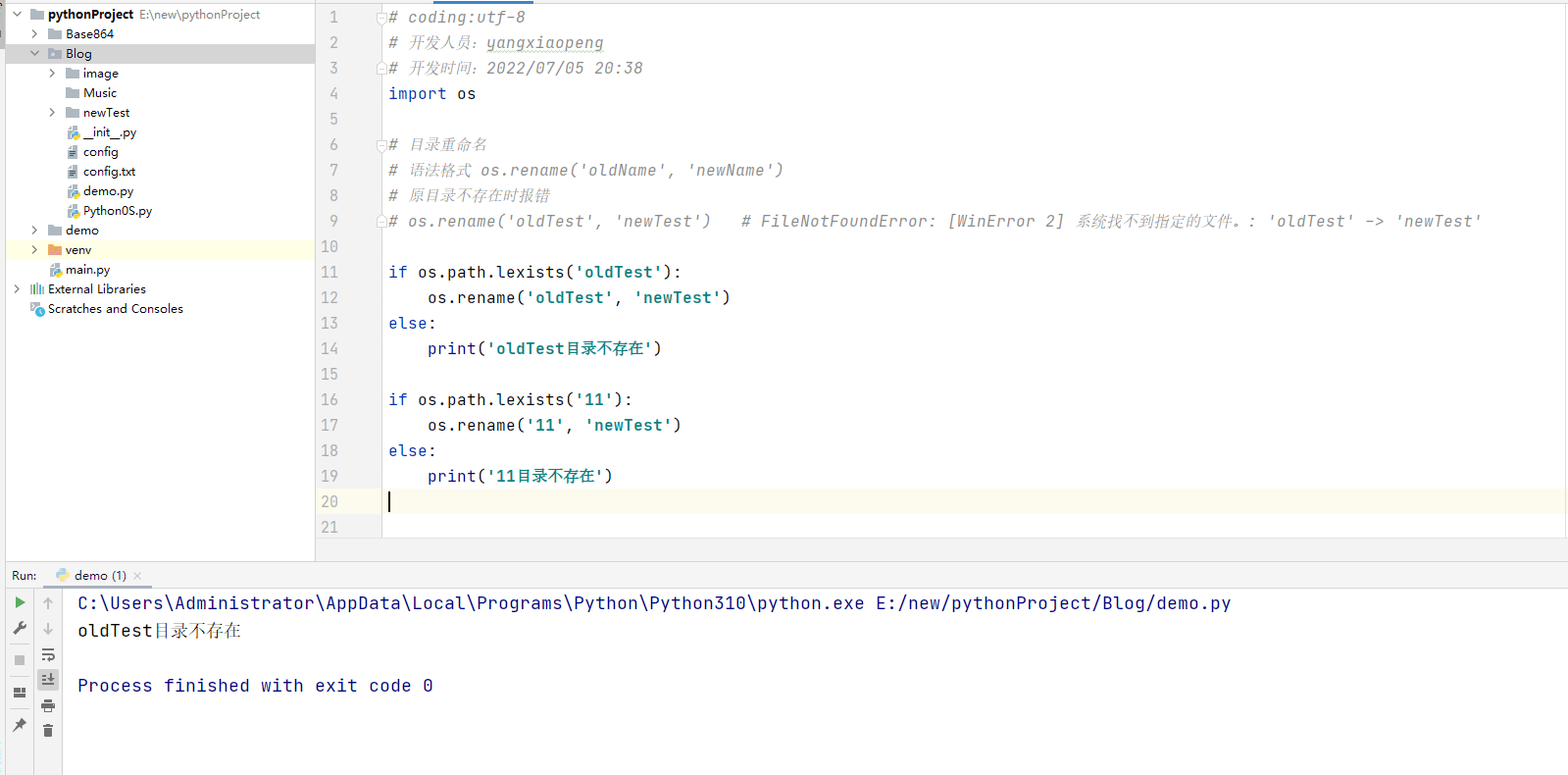Click the gray Stop process button
This screenshot has height=775, width=1568.
click(x=20, y=660)
